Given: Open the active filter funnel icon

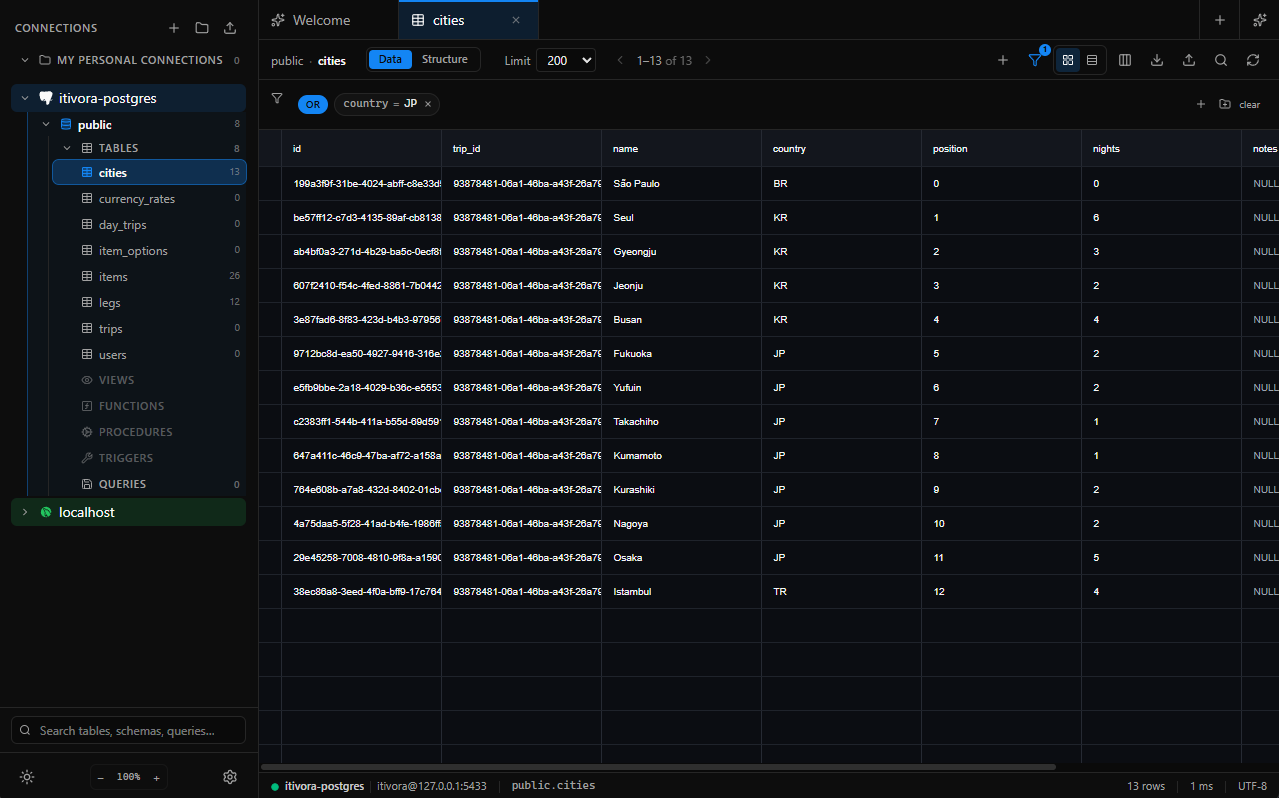Looking at the screenshot, I should (x=1035, y=60).
